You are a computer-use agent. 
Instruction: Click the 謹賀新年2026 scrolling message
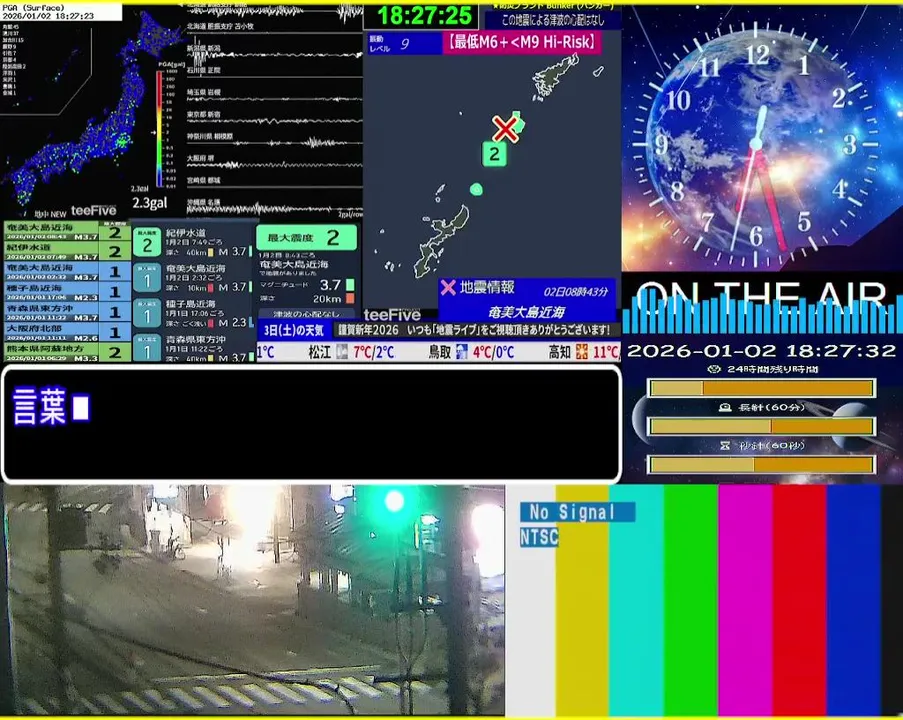click(473, 330)
